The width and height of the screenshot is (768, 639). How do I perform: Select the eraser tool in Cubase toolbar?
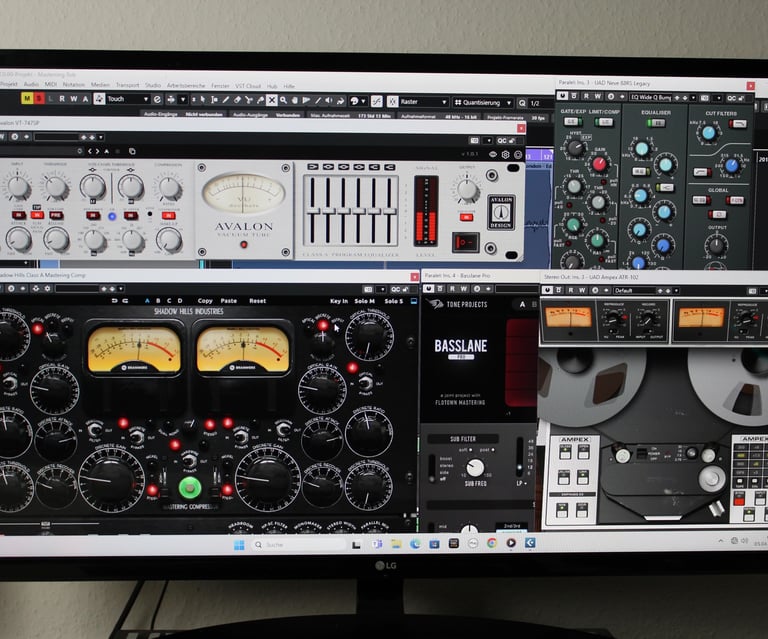238,100
